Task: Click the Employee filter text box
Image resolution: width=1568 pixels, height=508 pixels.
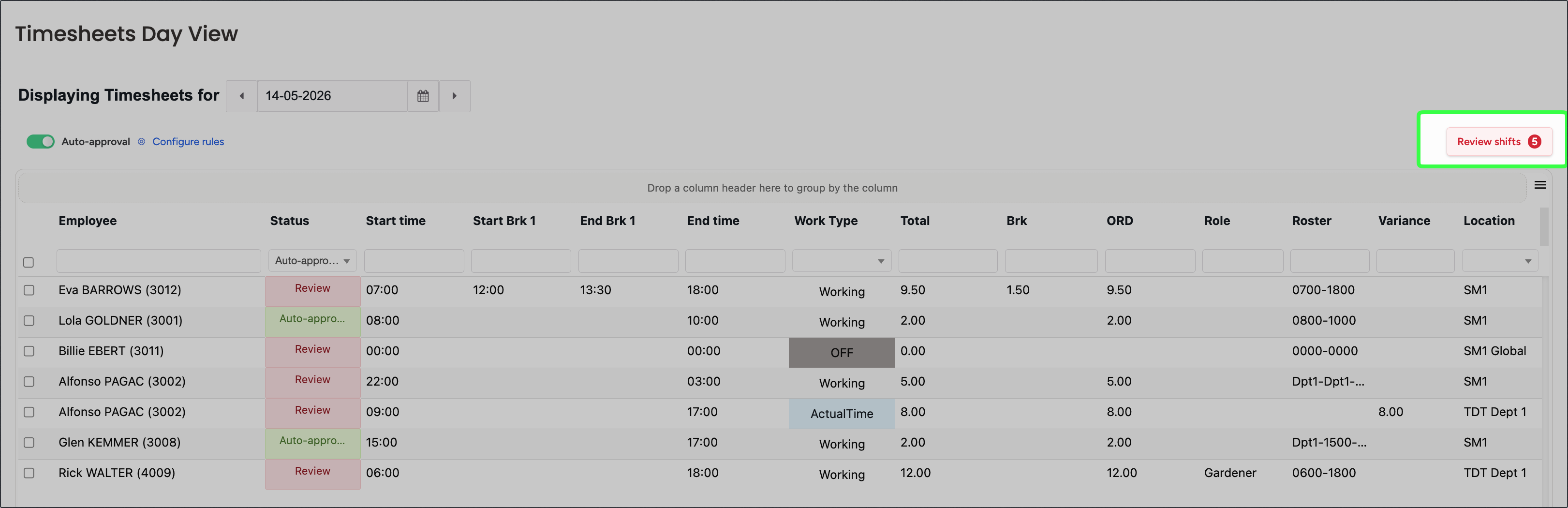Action: (159, 261)
